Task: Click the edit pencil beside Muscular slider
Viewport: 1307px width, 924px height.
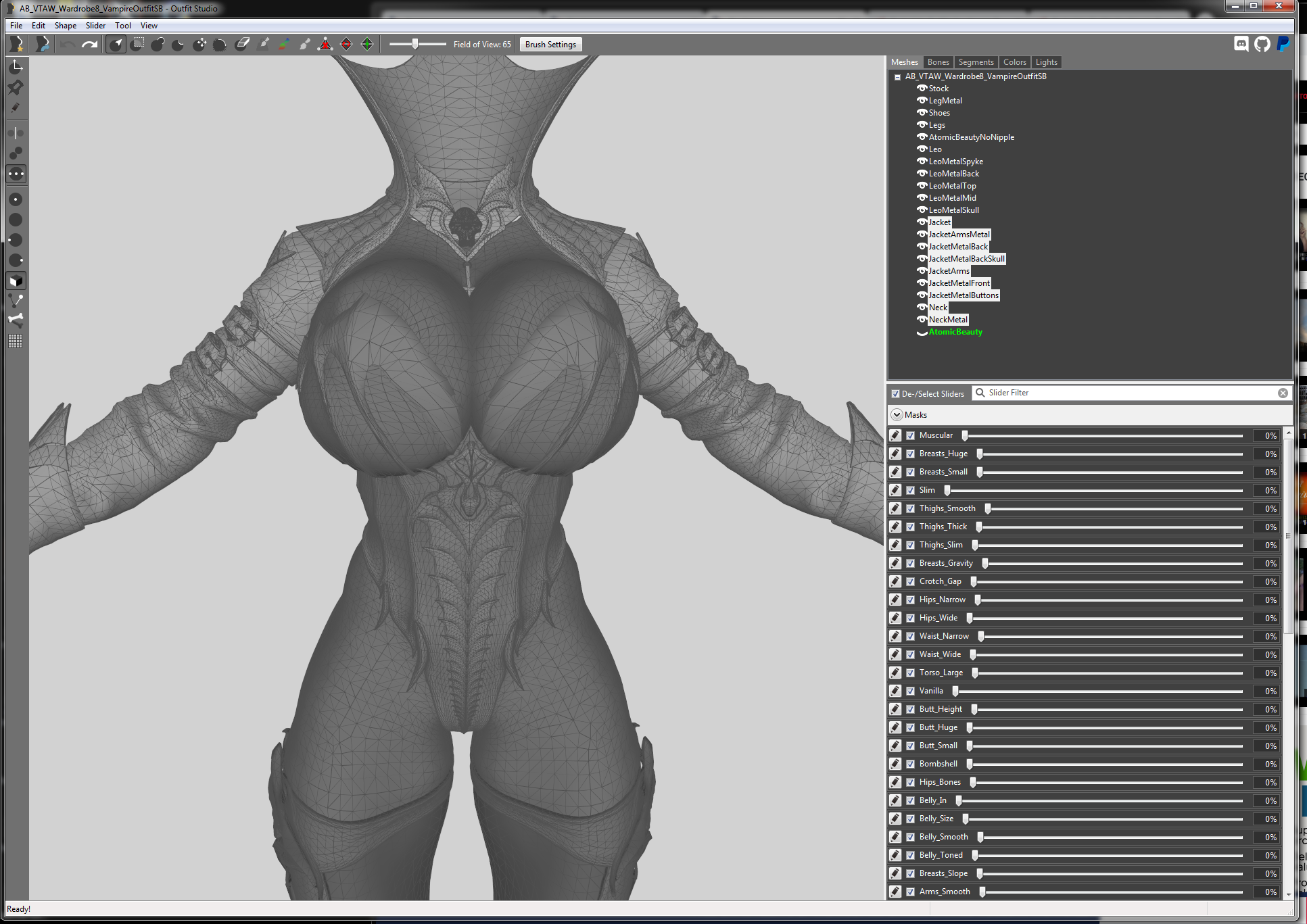Action: tap(895, 435)
